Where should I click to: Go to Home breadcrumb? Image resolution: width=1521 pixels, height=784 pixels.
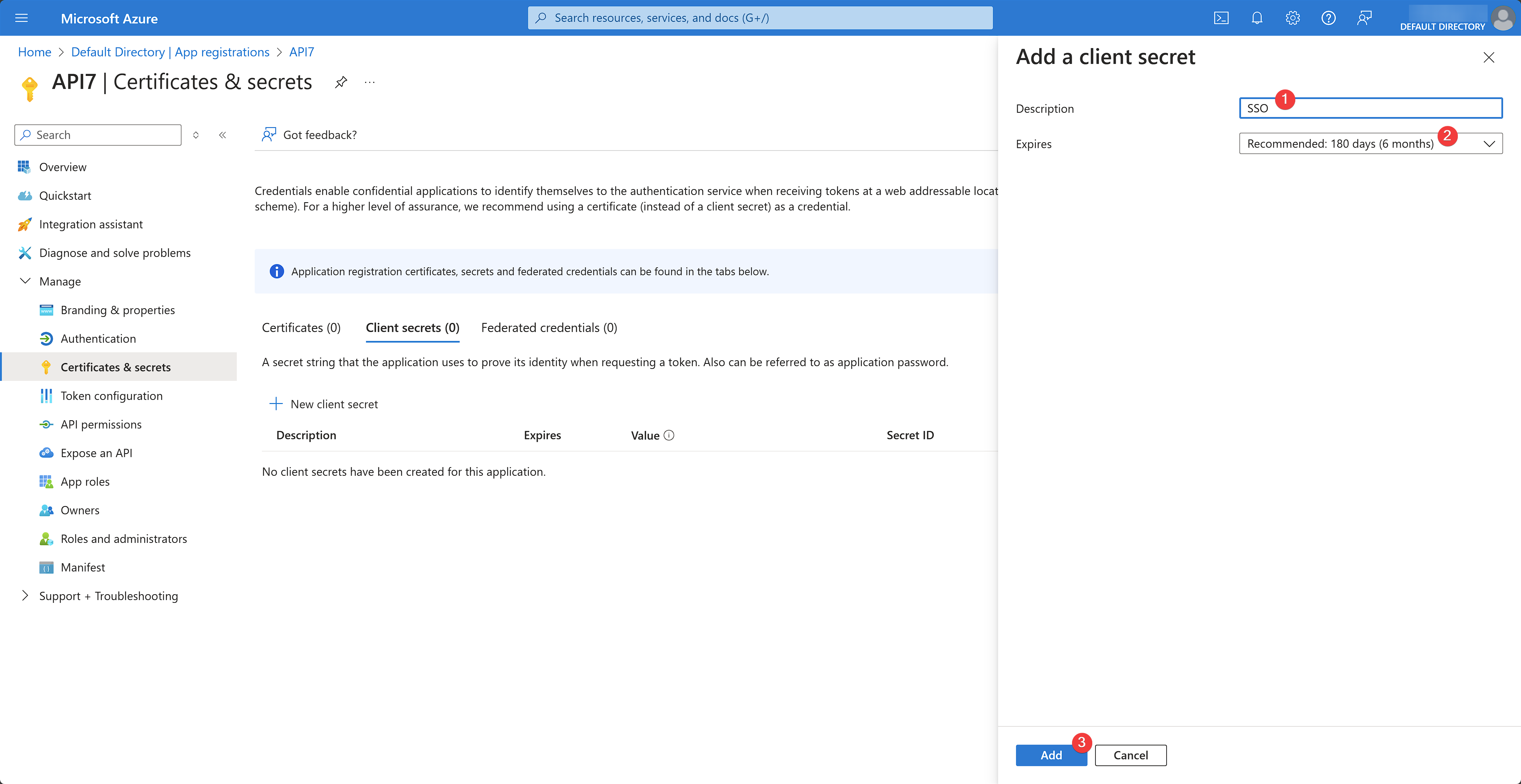34,52
